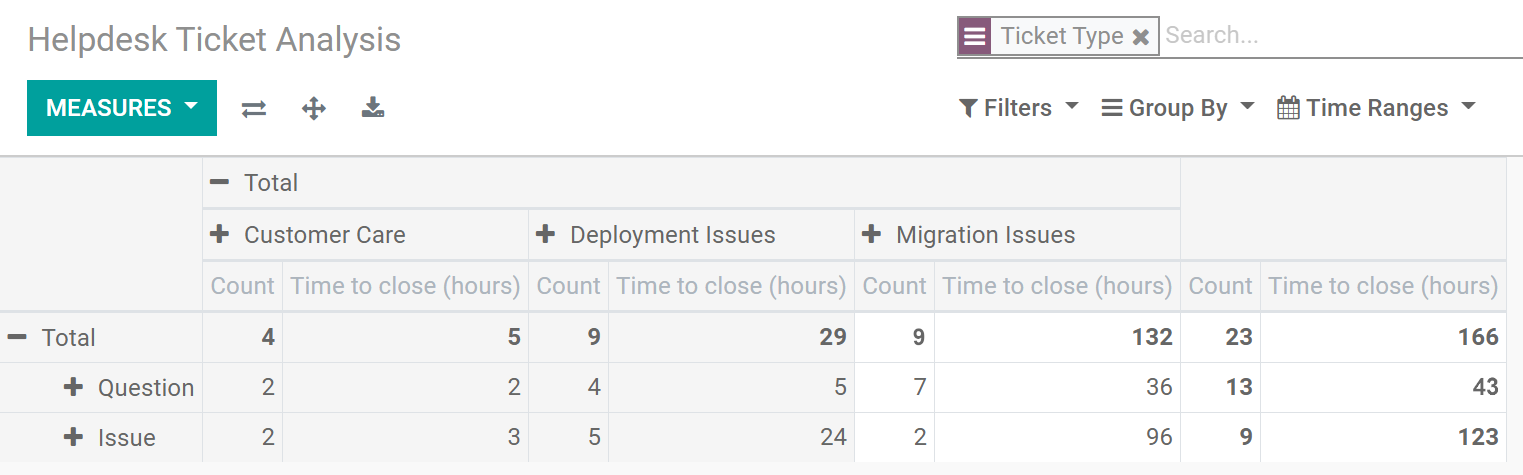1523x475 pixels.
Task: Click the download spreadsheet icon
Action: click(x=373, y=108)
